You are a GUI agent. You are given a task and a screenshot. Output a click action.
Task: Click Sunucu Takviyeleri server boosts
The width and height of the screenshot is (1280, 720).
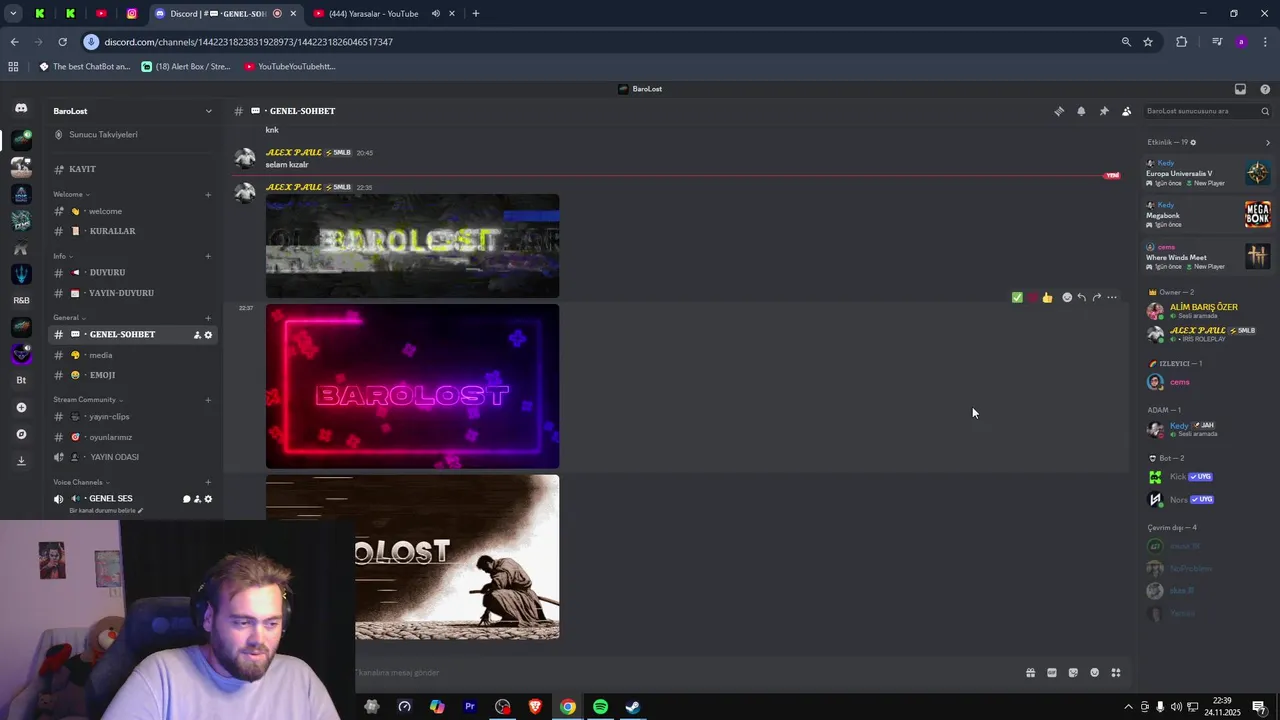(133, 135)
